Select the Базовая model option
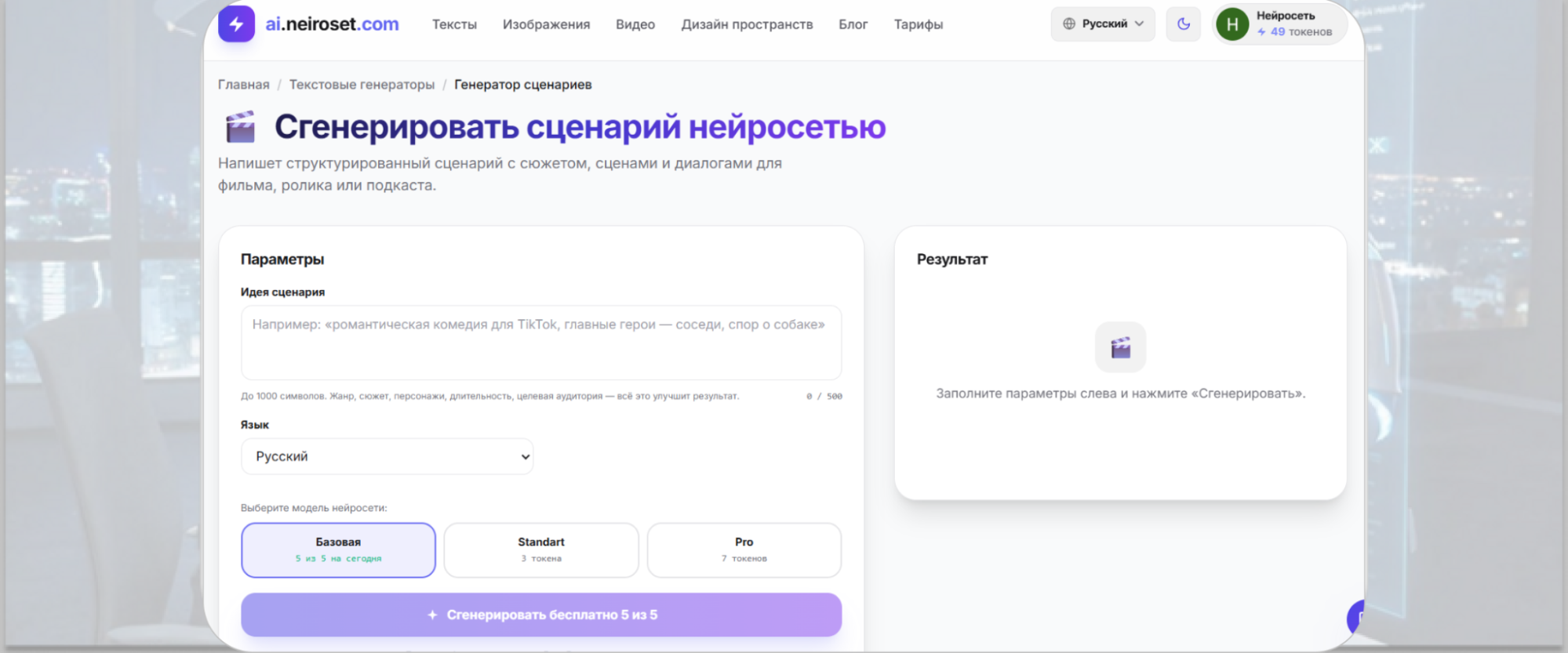The height and width of the screenshot is (653, 1568). (x=338, y=550)
